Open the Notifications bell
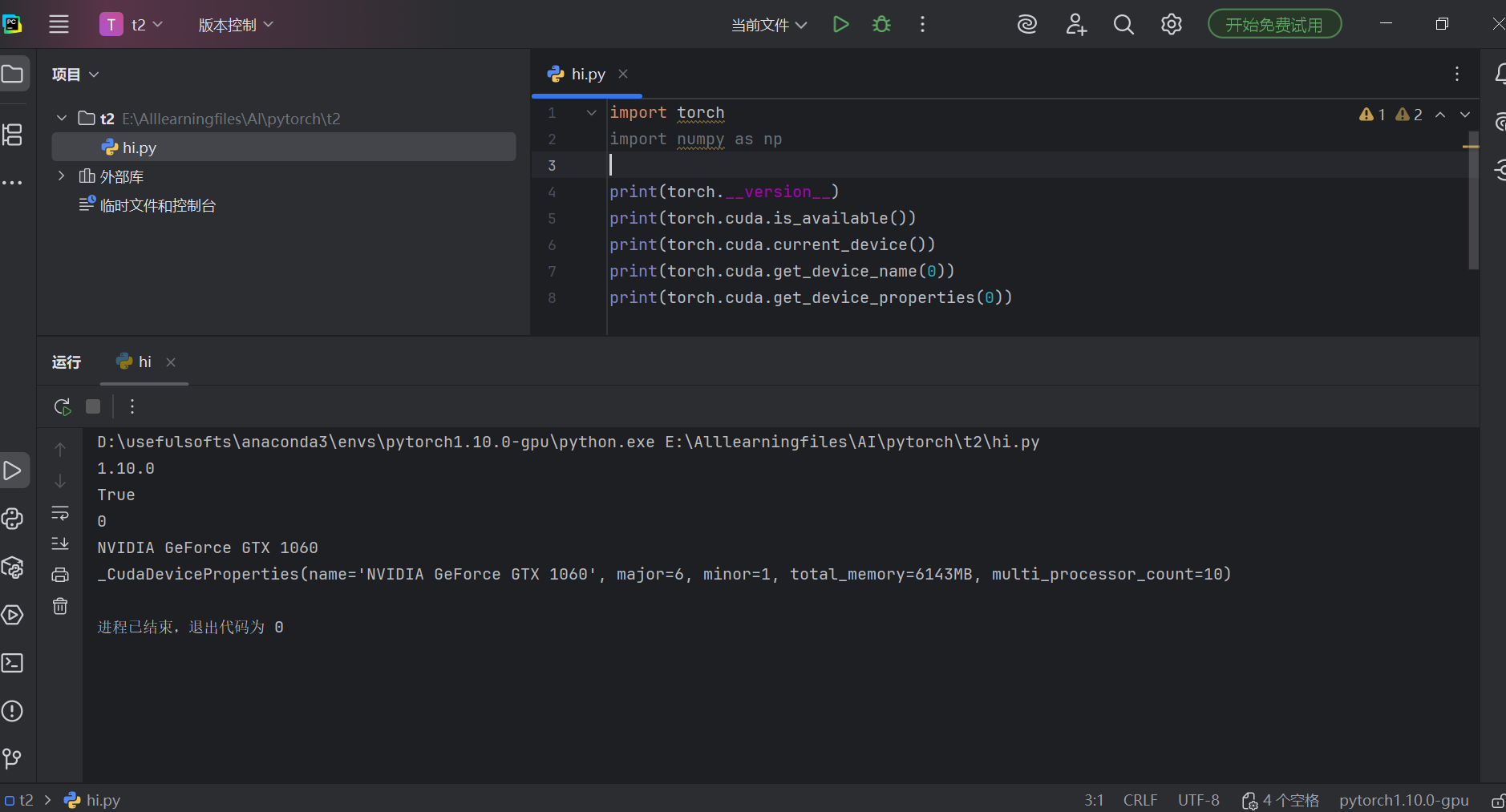The width and height of the screenshot is (1506, 812). [1500, 74]
